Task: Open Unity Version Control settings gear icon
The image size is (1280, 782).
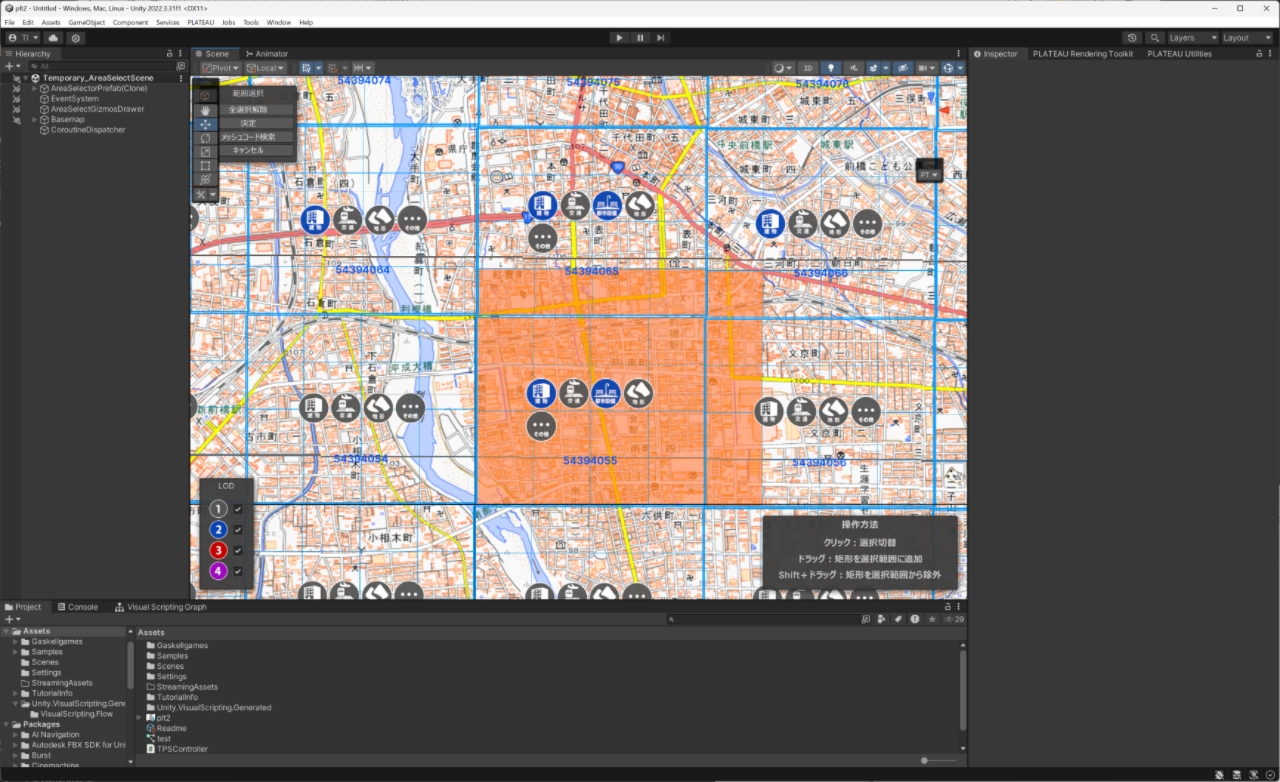Action: point(75,38)
